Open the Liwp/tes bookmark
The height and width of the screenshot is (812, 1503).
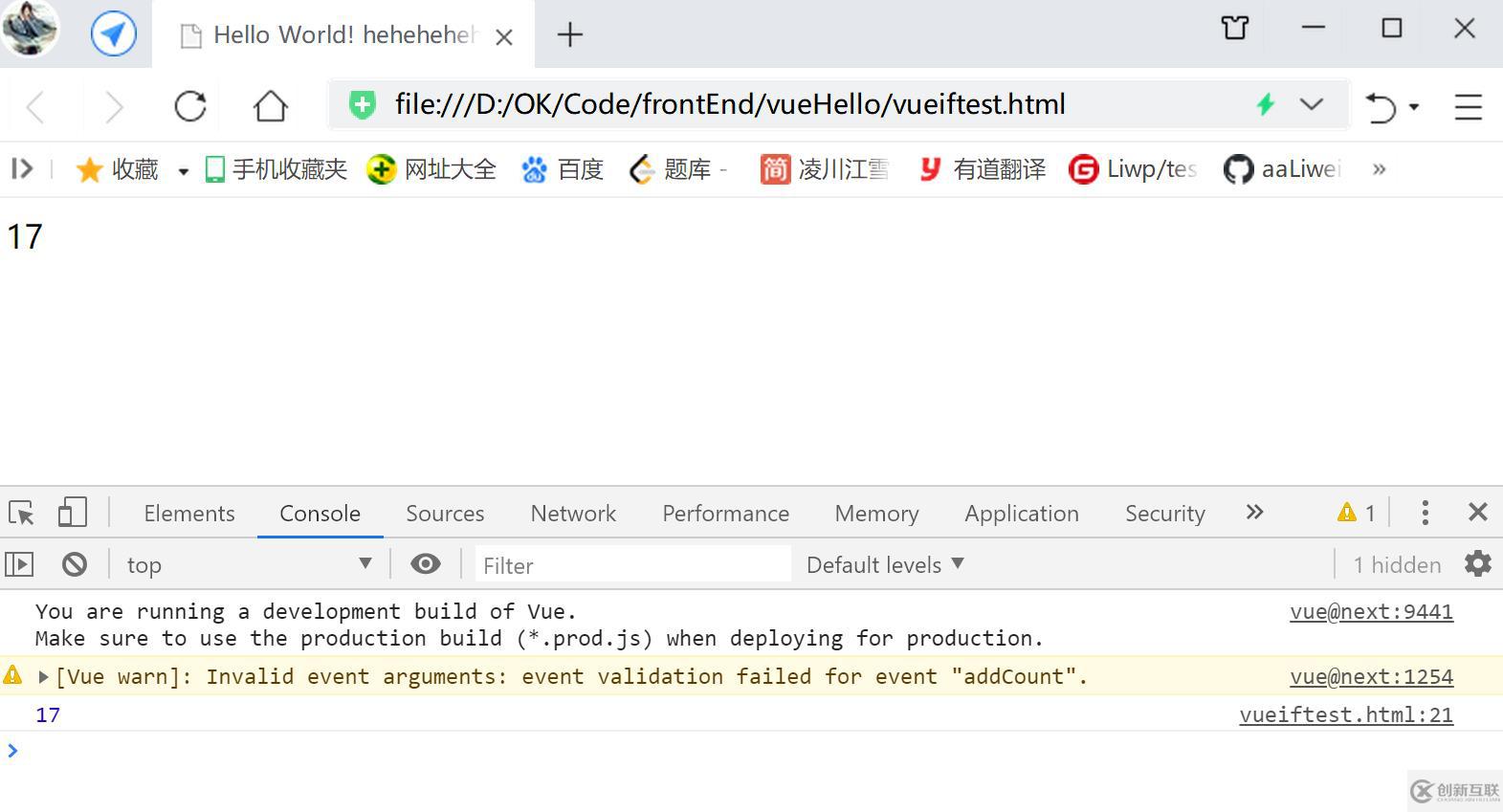[x=1133, y=169]
